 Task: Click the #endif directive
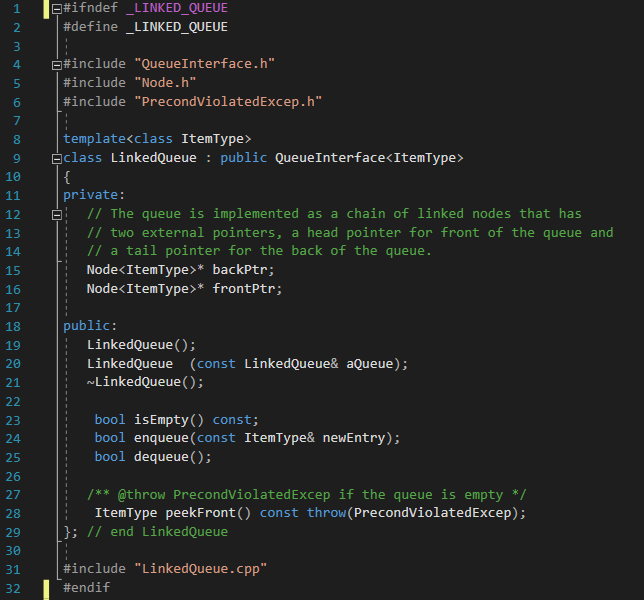pyautogui.click(x=86, y=588)
